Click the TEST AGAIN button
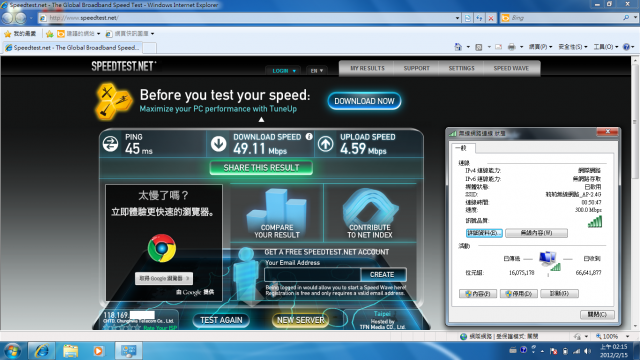The height and width of the screenshot is (360, 640). pos(221,320)
